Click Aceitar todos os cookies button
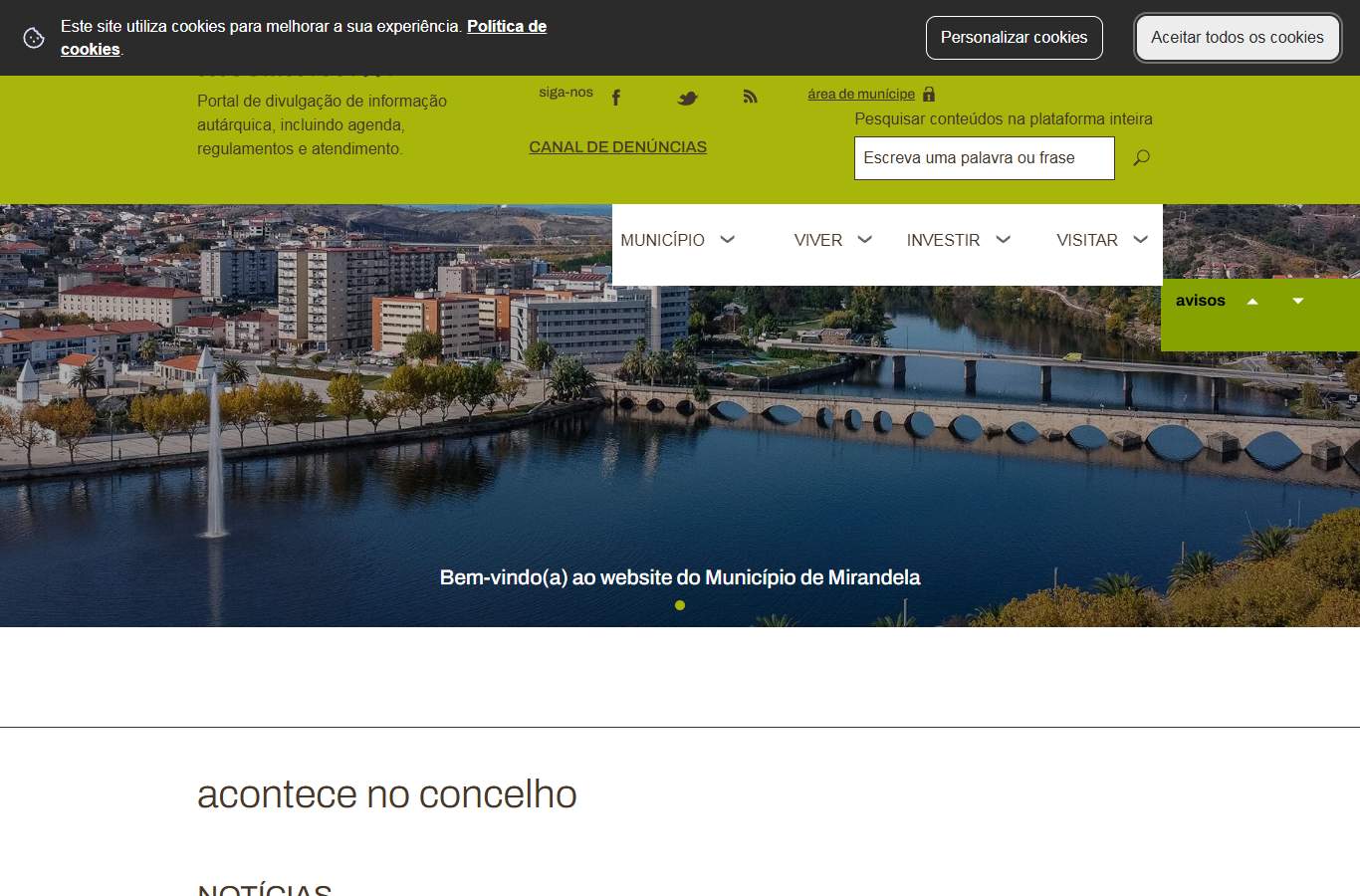Image resolution: width=1360 pixels, height=896 pixels. (1238, 38)
